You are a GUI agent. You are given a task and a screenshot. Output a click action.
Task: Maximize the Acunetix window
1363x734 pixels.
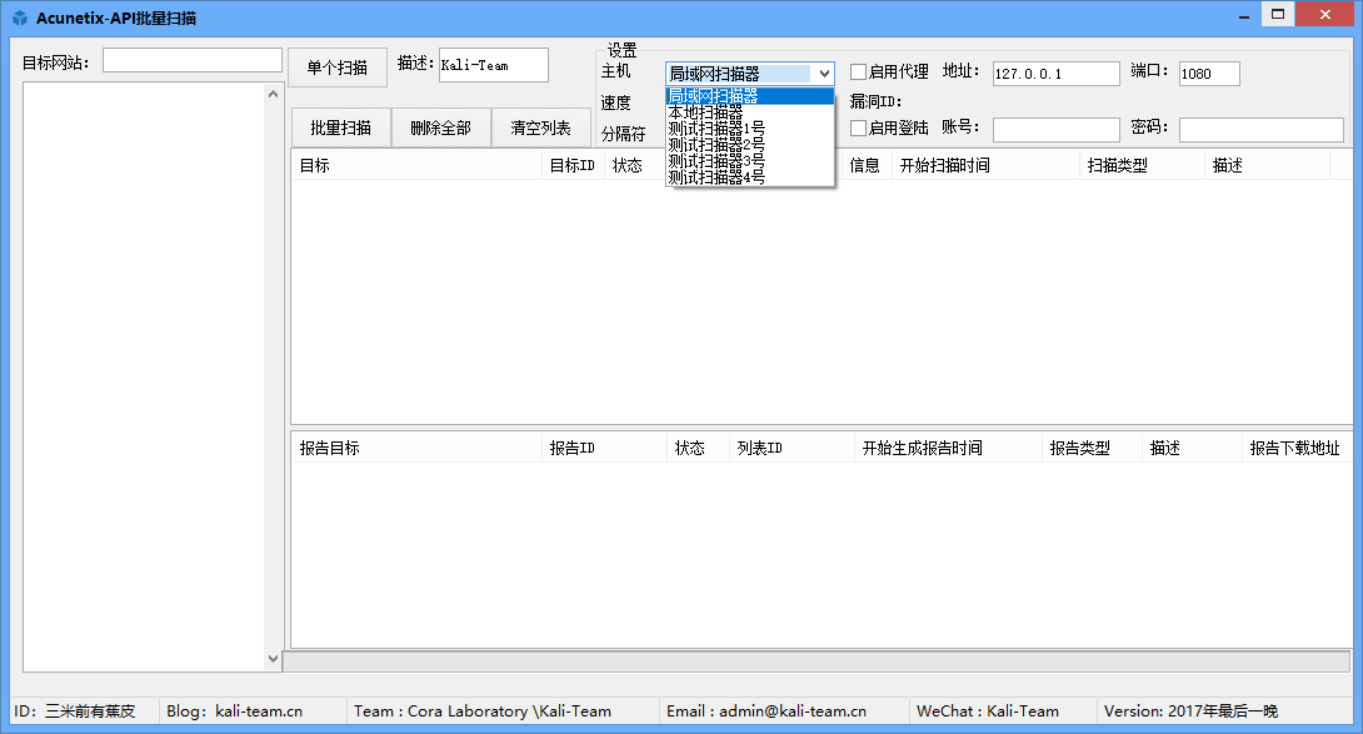pyautogui.click(x=1277, y=14)
